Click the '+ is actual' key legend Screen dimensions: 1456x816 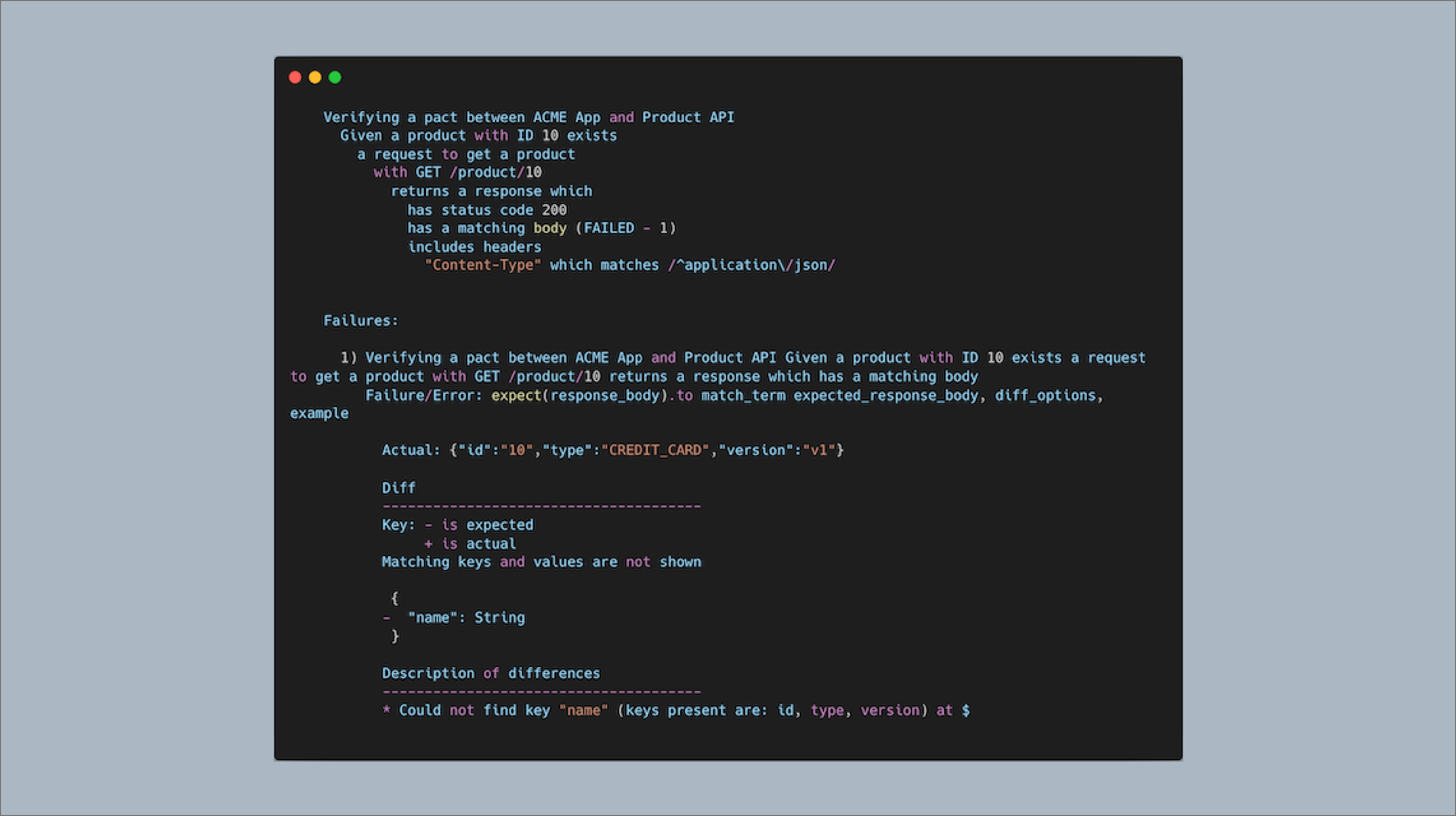coord(471,544)
